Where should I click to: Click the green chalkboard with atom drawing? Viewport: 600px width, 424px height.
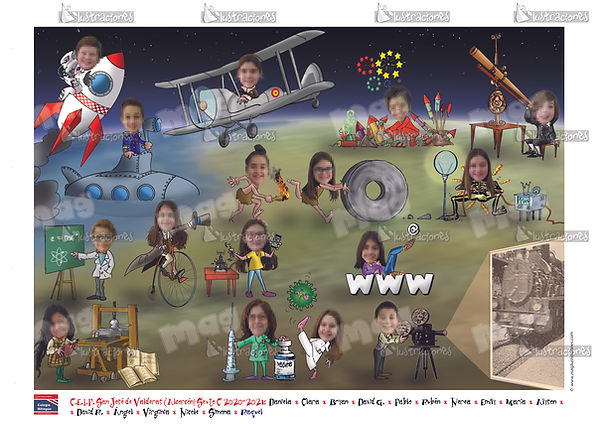64,249
